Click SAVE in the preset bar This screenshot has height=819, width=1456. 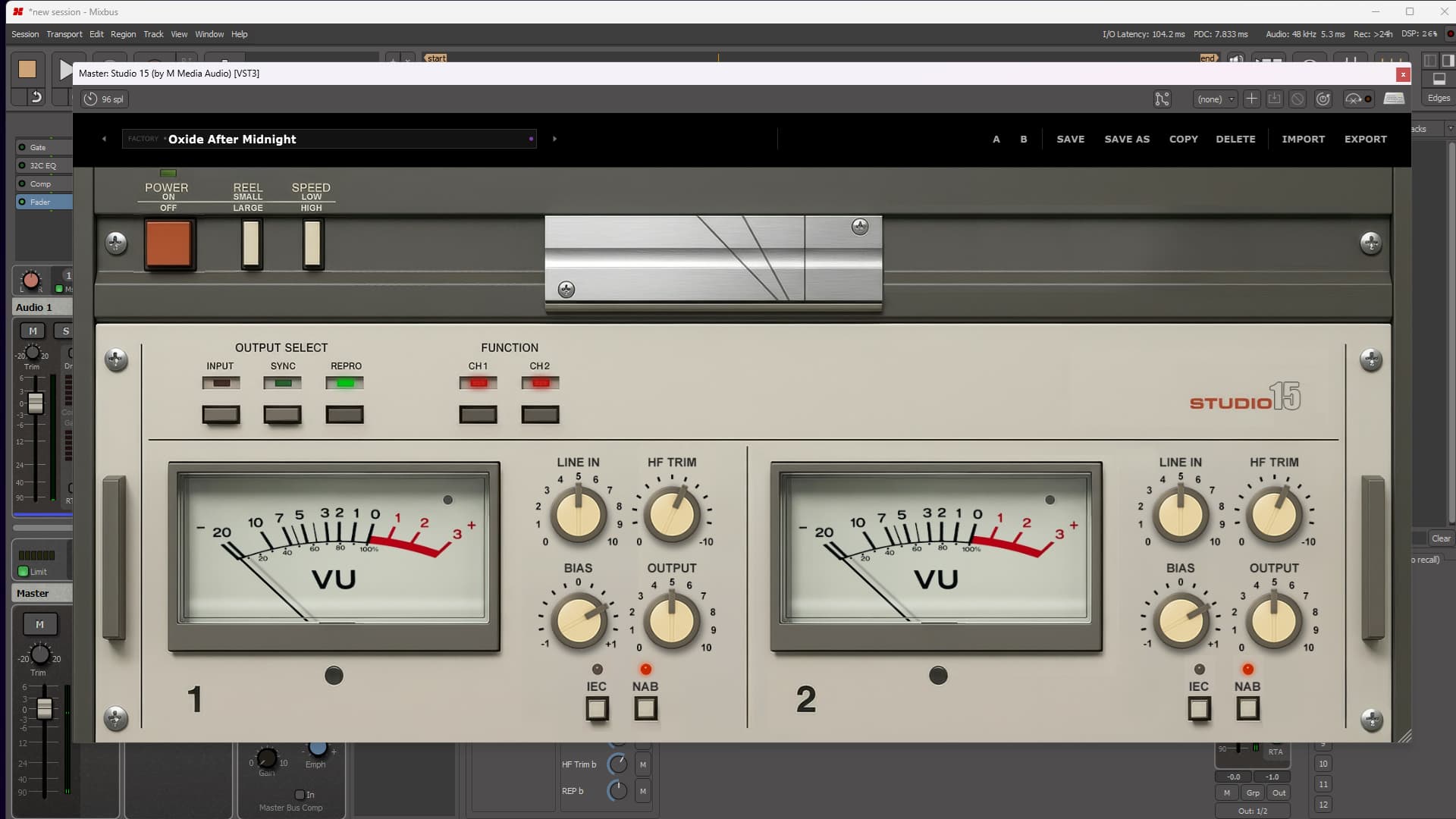1071,140
